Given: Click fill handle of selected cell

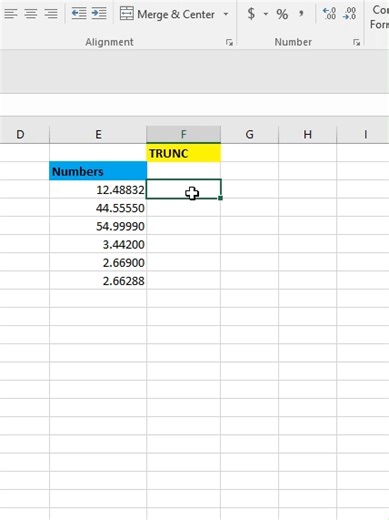Looking at the screenshot, I should 220,198.
